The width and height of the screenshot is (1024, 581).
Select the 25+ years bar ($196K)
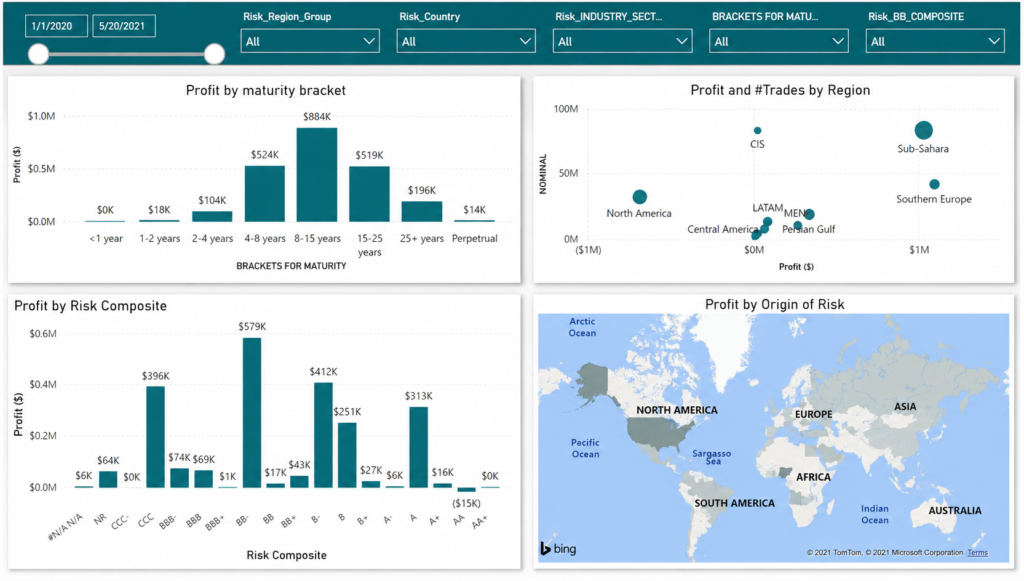click(x=421, y=212)
